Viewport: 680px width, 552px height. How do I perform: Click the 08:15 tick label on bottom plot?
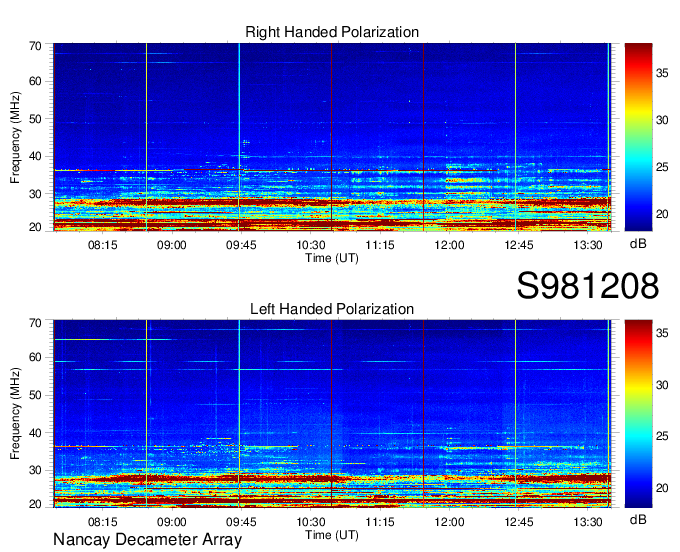[x=103, y=522]
